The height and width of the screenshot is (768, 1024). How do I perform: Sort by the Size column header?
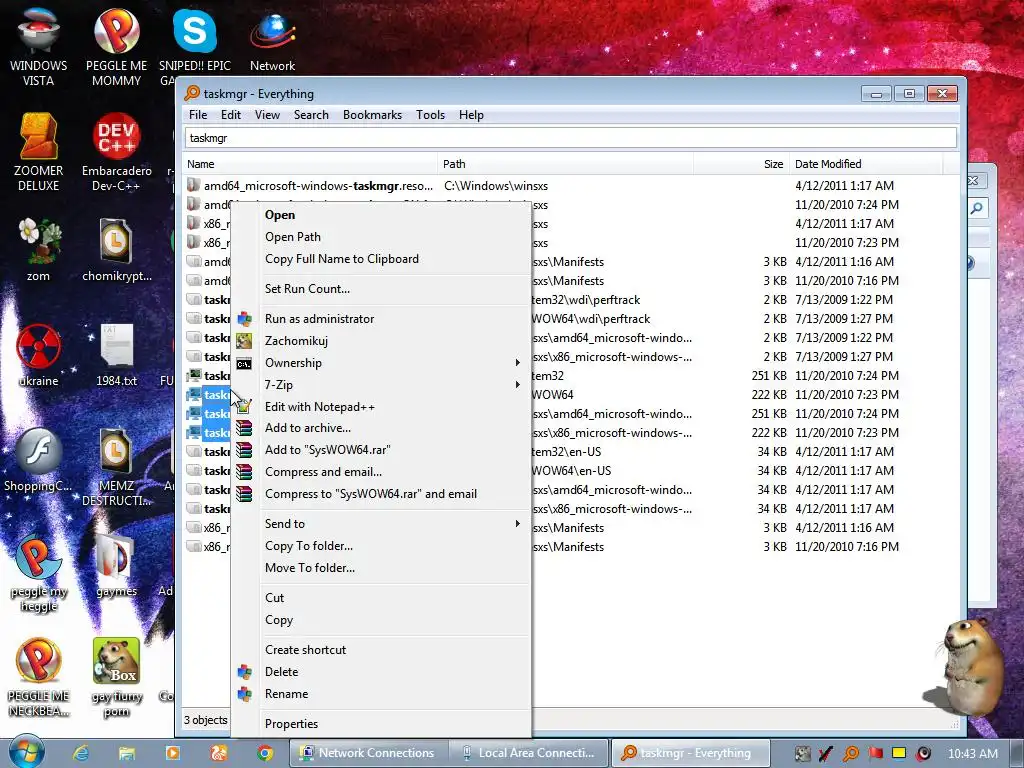pos(741,164)
